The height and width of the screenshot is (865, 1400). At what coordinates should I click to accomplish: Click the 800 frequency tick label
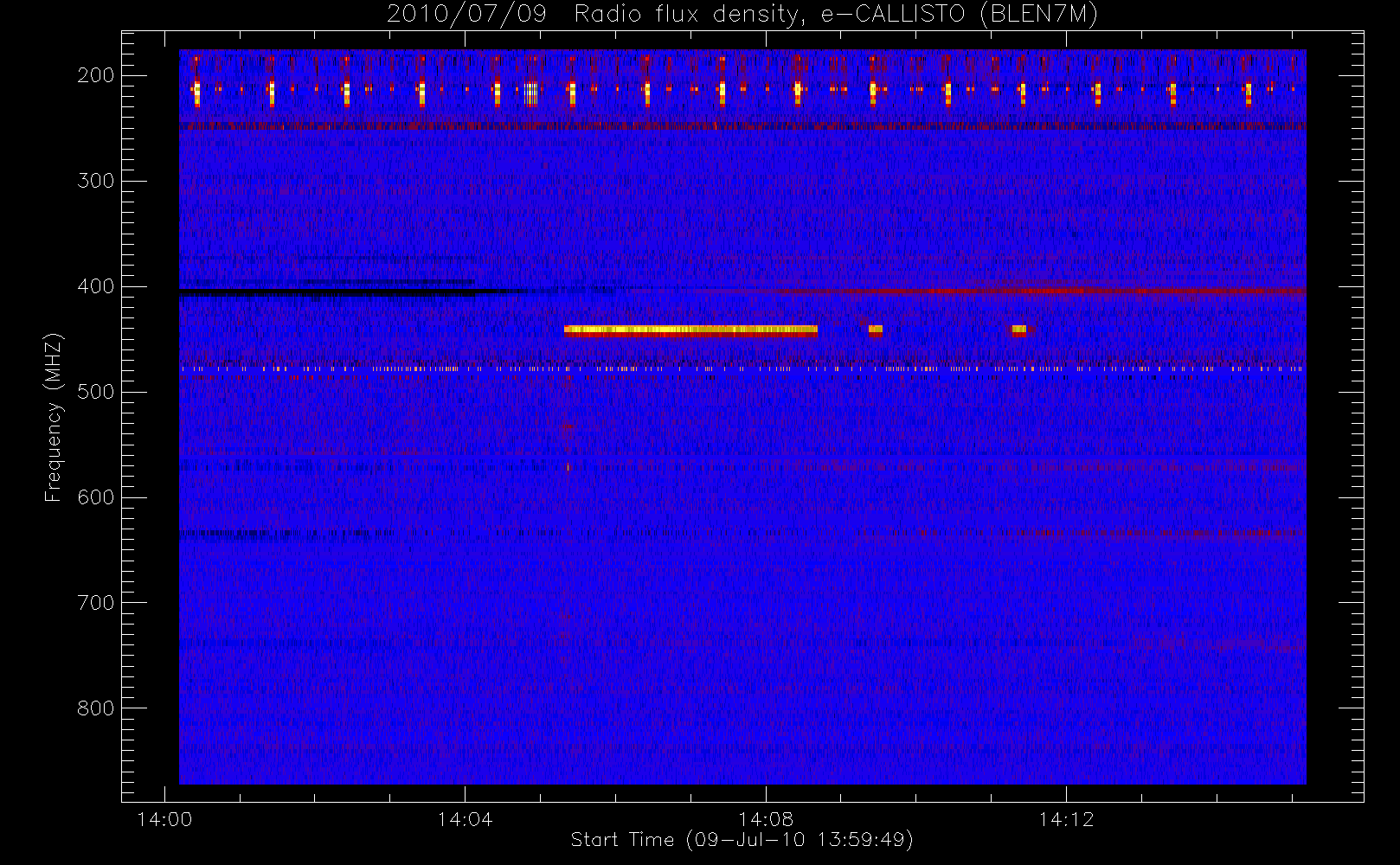point(95,708)
